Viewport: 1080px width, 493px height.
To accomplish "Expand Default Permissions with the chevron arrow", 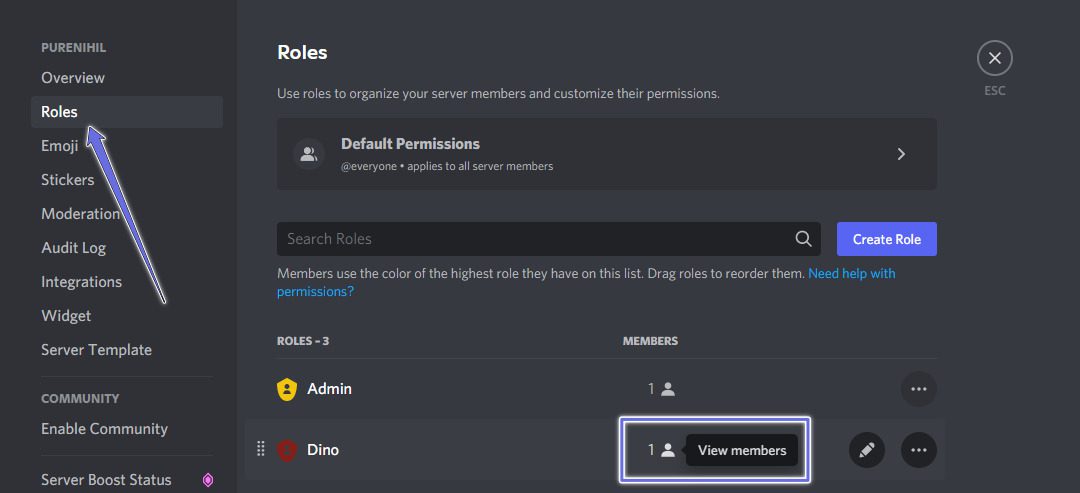I will point(901,154).
